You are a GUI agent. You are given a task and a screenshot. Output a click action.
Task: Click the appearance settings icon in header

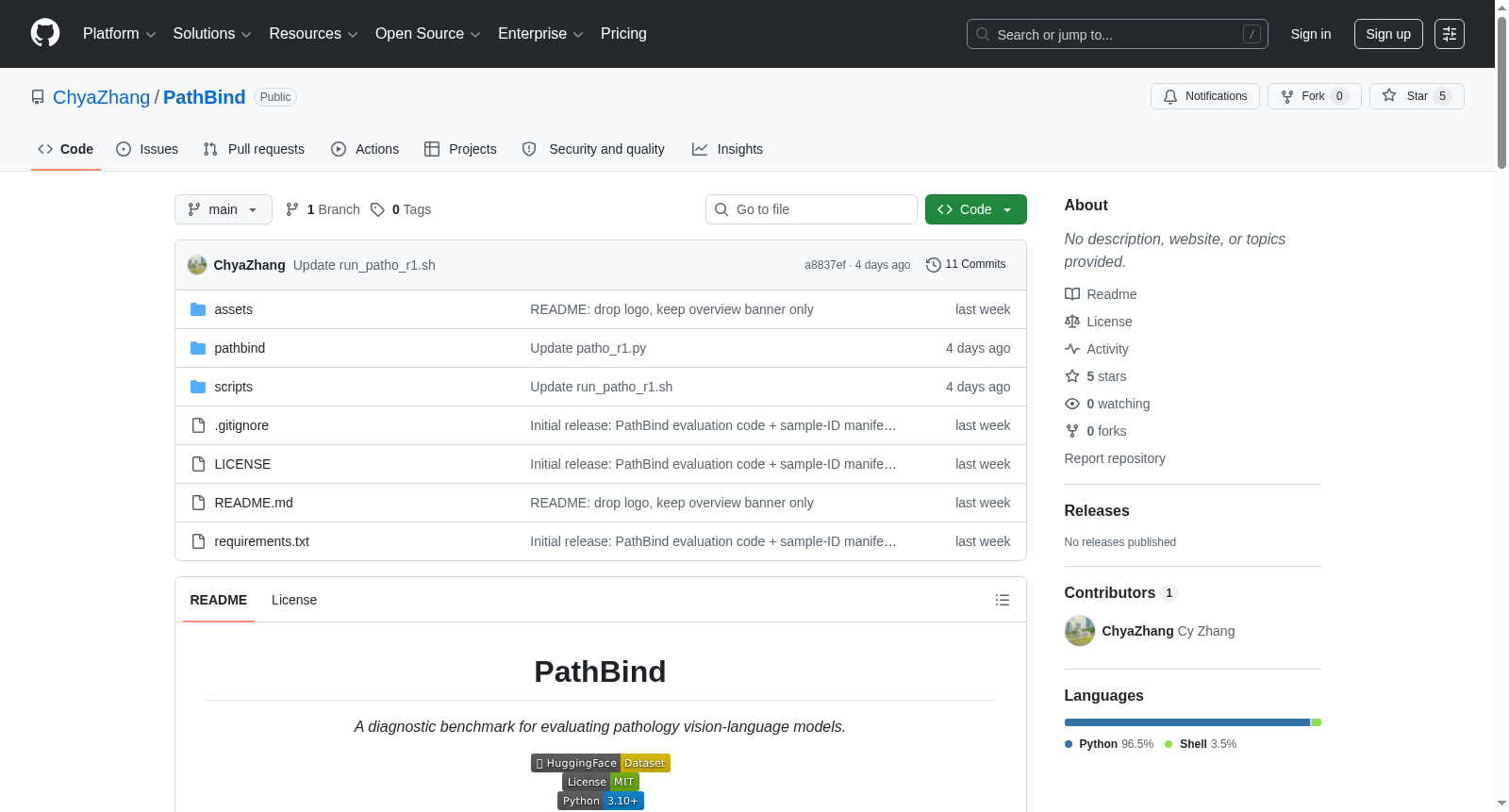[1450, 34]
